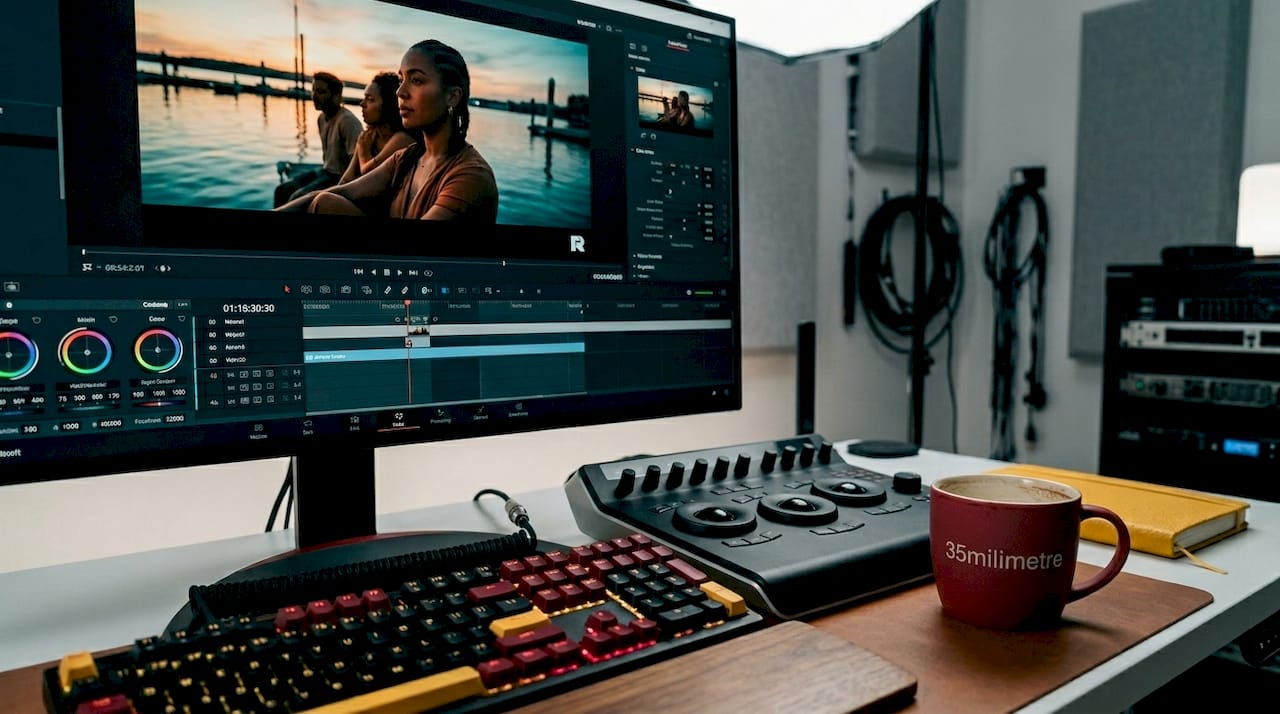Viewport: 1280px width, 714px height.
Task: Open the last page tab in bottom bar
Action: (517, 409)
